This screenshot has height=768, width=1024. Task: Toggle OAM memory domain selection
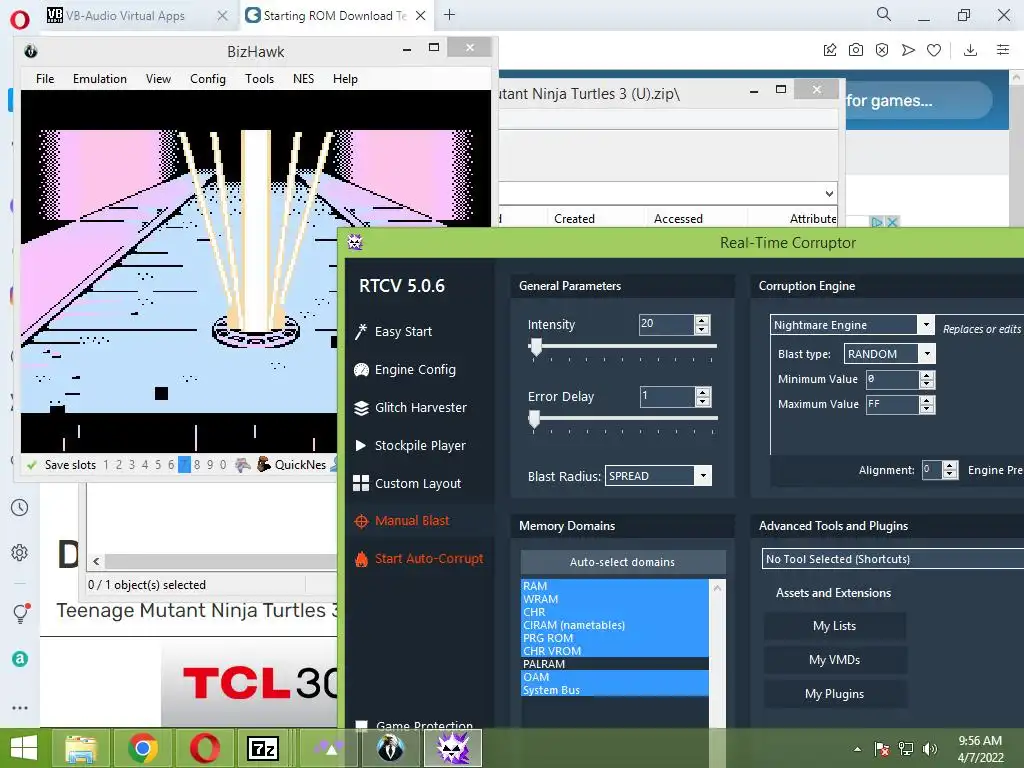tap(615, 677)
